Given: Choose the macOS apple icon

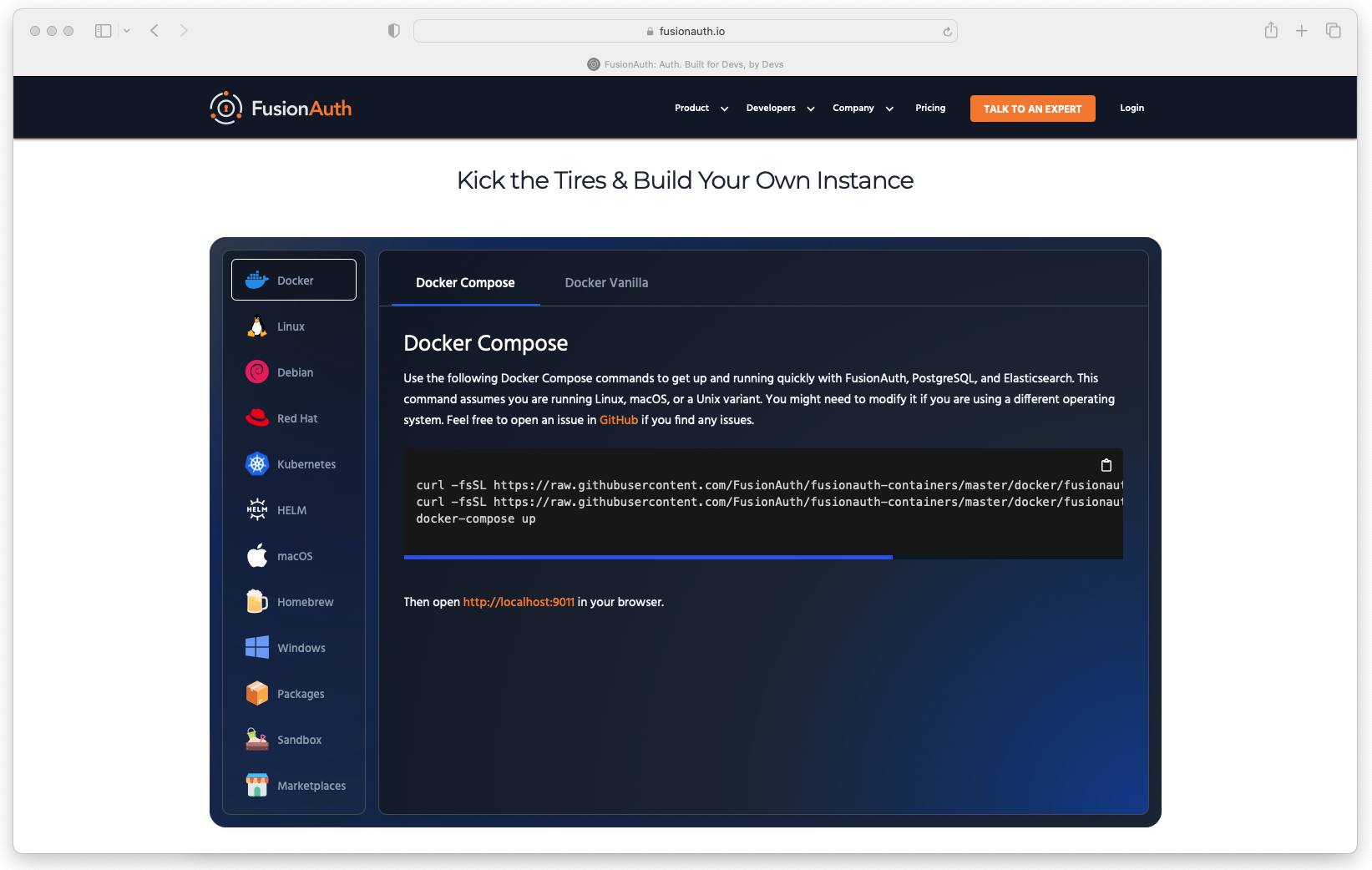Looking at the screenshot, I should click(x=256, y=555).
